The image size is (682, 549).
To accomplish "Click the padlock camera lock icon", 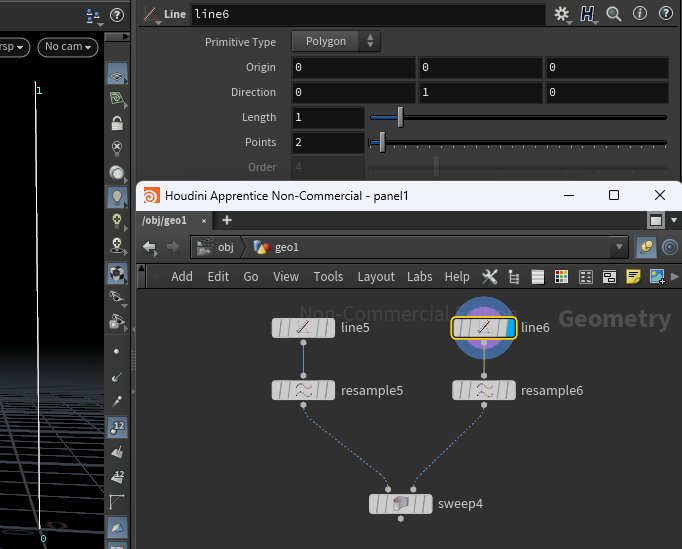I will click(x=117, y=123).
